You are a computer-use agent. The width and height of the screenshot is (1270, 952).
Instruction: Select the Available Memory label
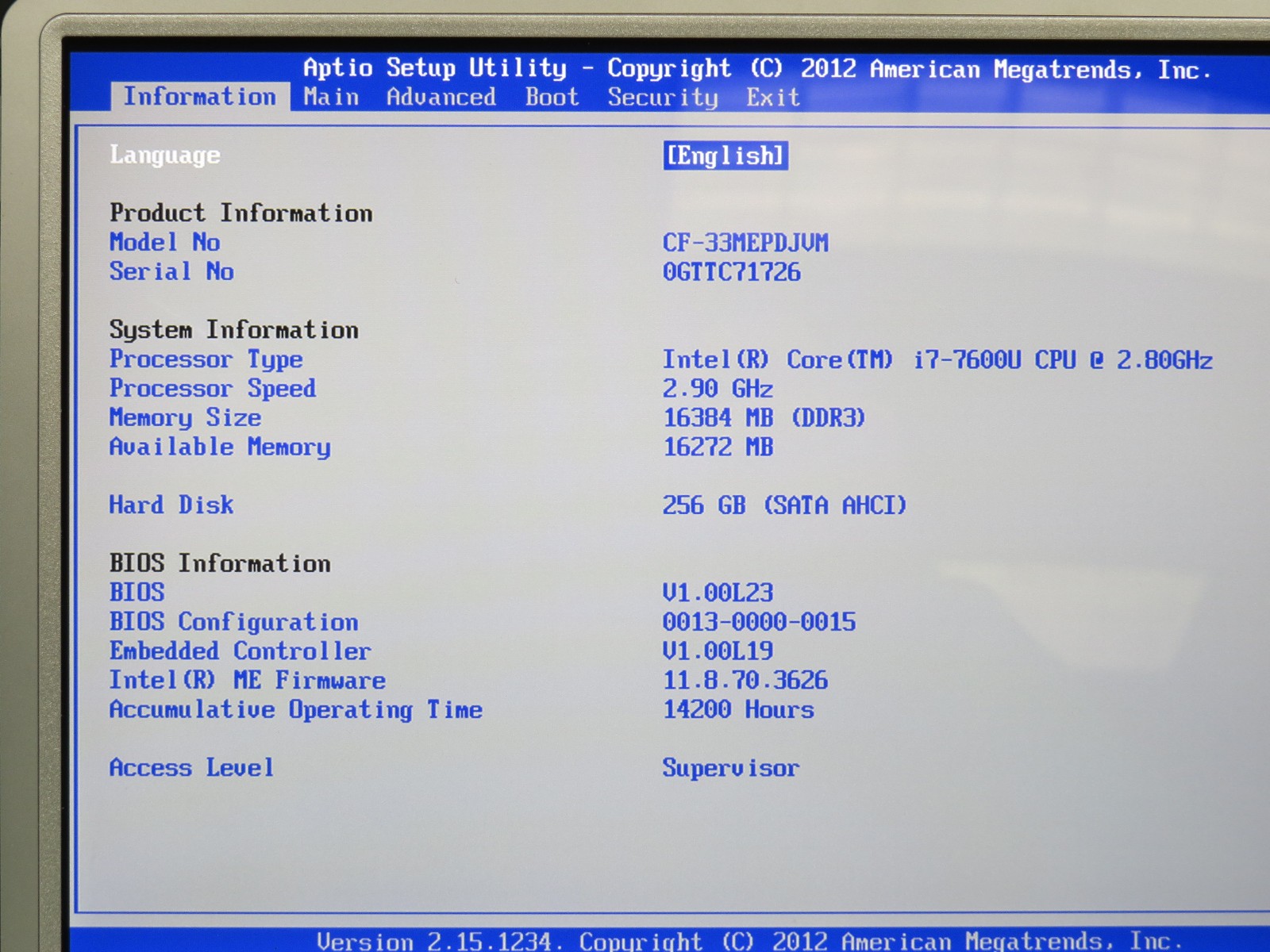pos(220,447)
